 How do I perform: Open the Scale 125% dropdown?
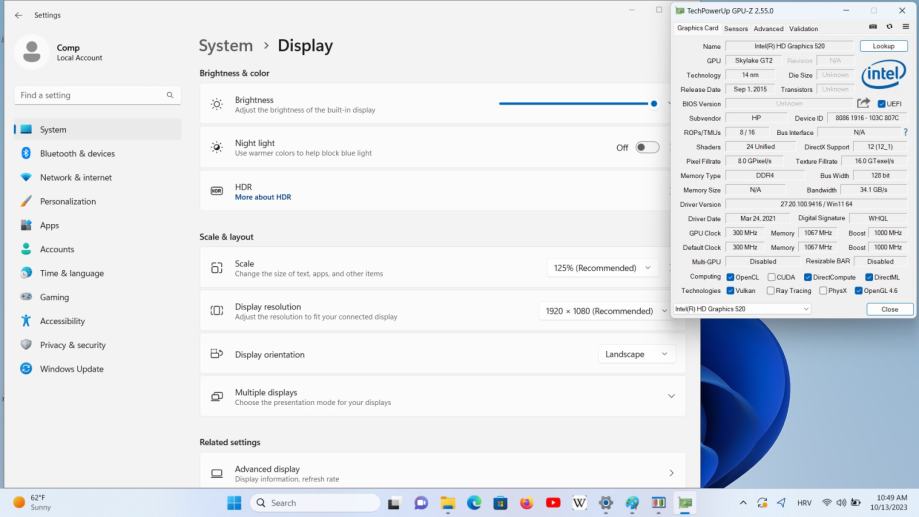point(603,268)
